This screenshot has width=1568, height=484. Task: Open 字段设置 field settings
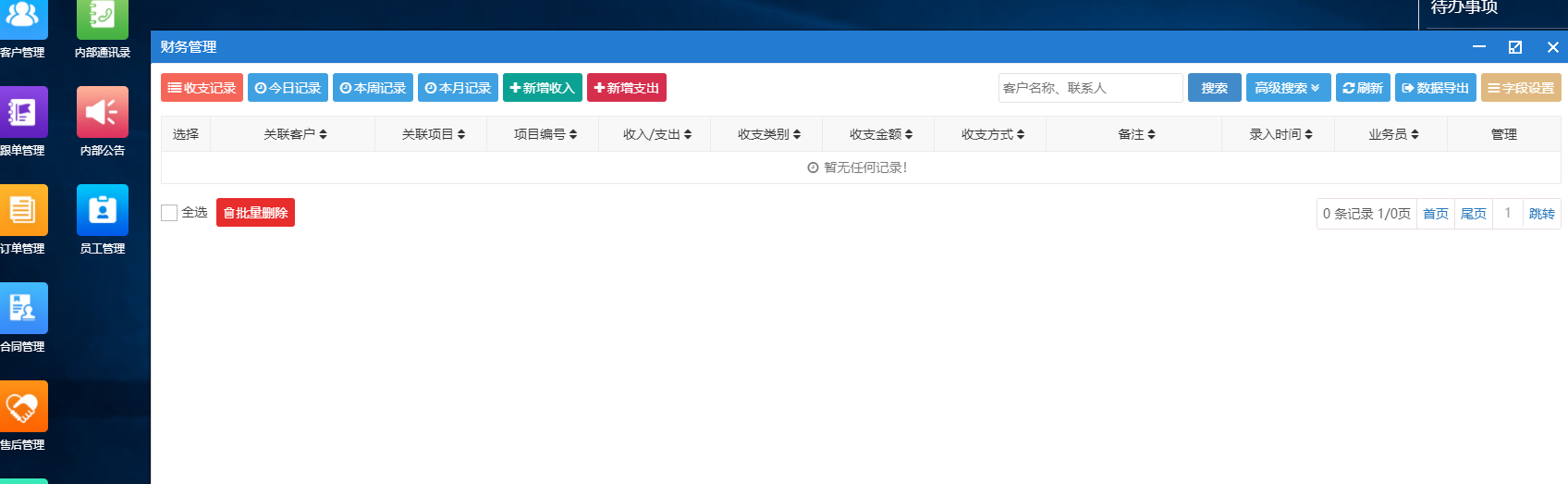(1521, 88)
